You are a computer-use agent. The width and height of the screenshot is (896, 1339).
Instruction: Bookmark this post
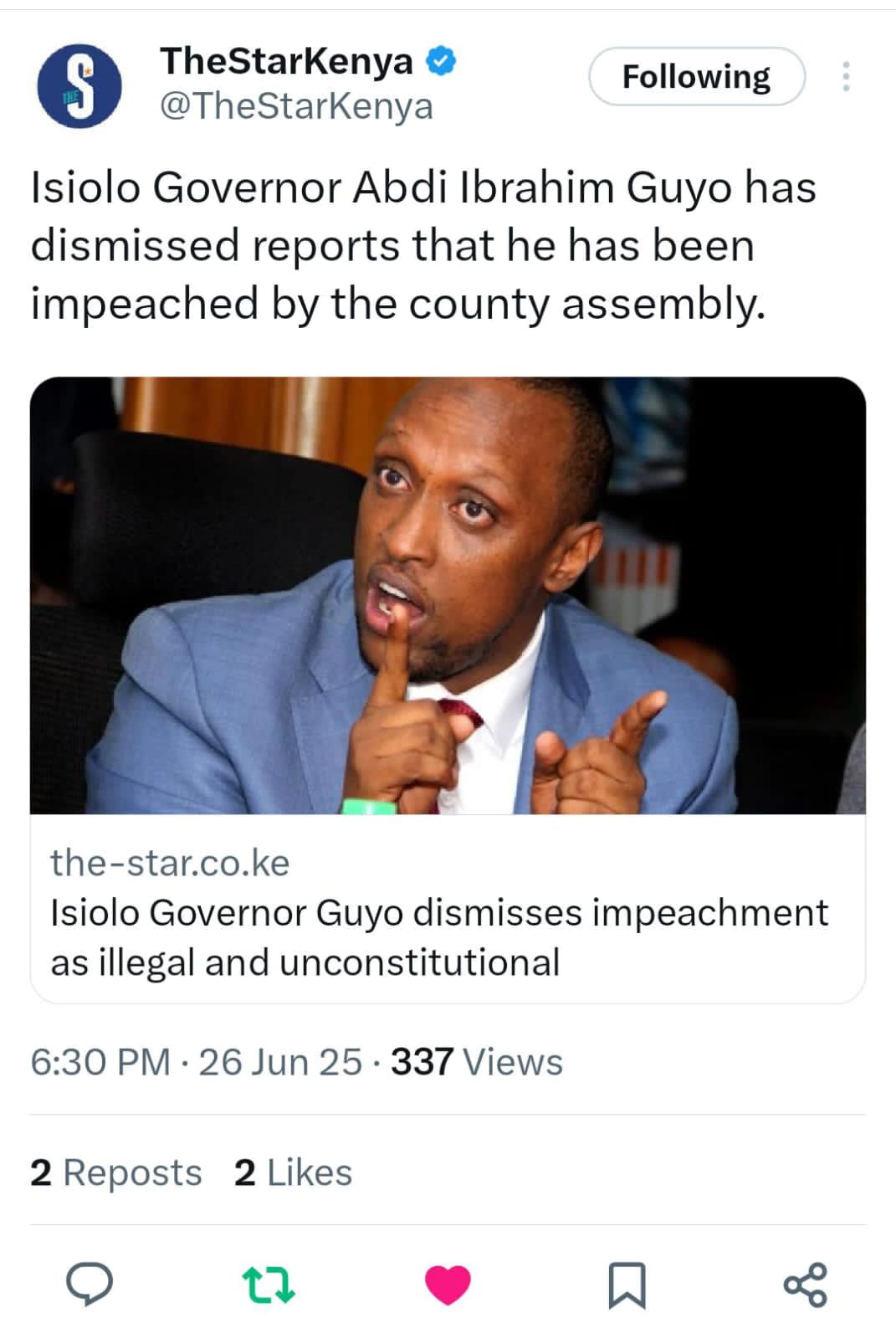click(627, 1285)
